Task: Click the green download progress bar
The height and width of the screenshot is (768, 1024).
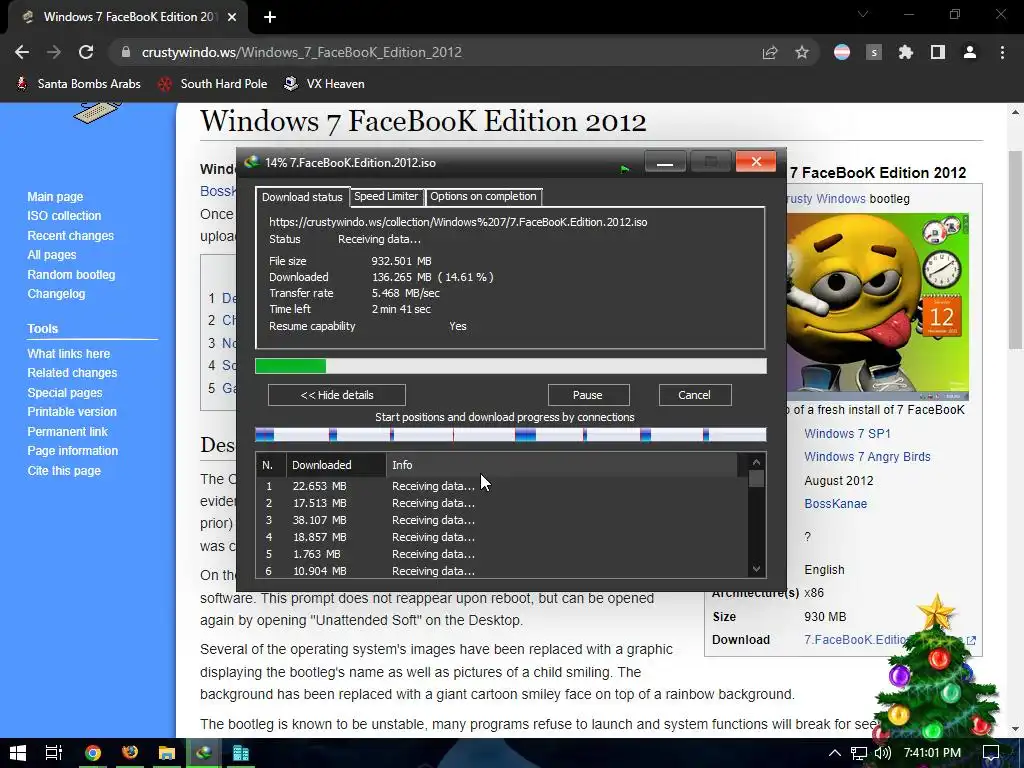Action: [511, 366]
